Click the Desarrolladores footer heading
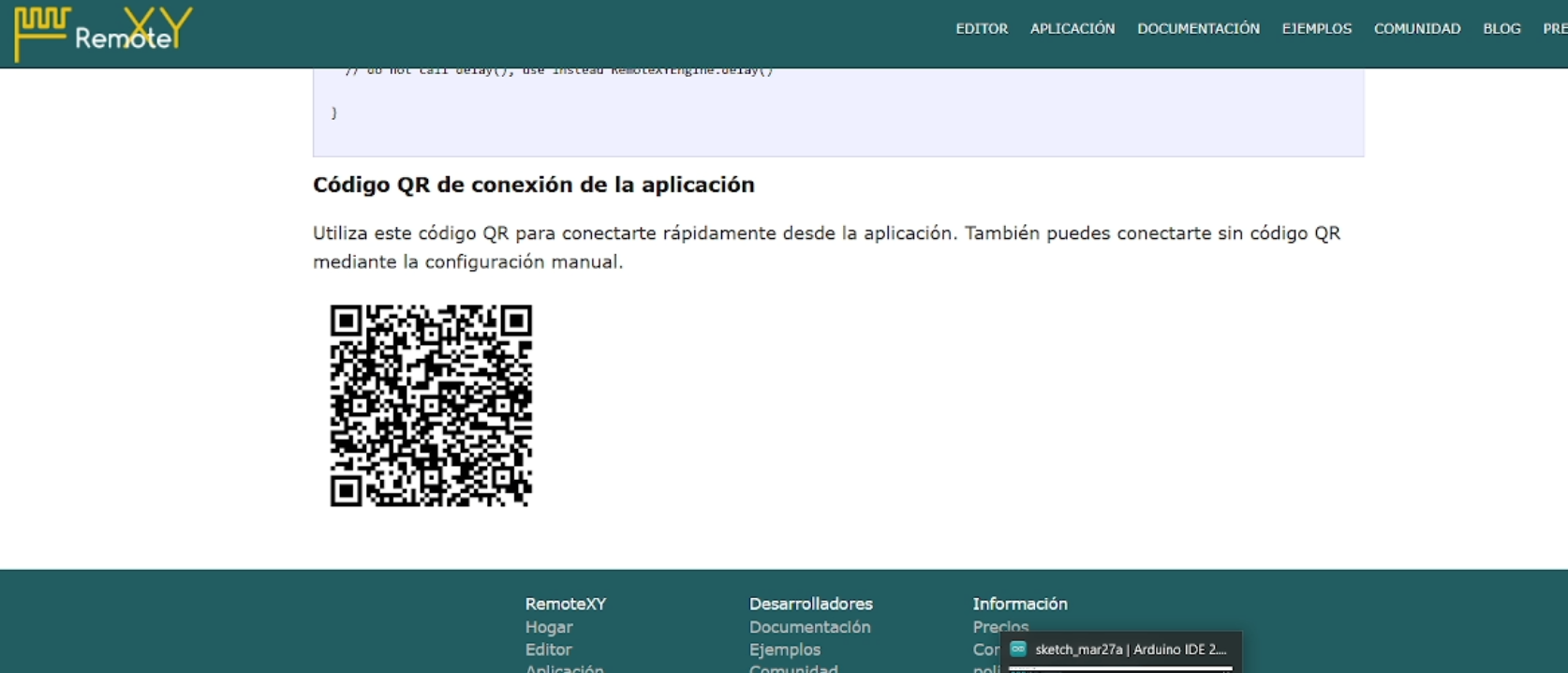The width and height of the screenshot is (1568, 673). [811, 604]
